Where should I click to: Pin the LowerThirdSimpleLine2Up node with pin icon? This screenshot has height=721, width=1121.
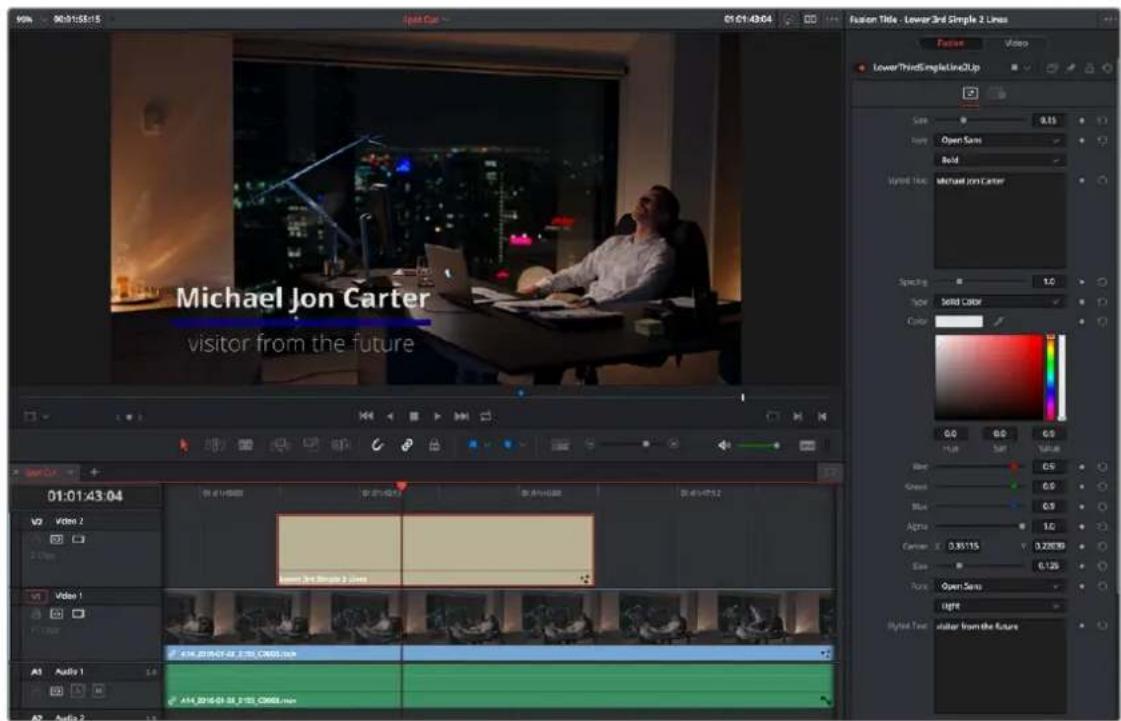pos(1071,68)
